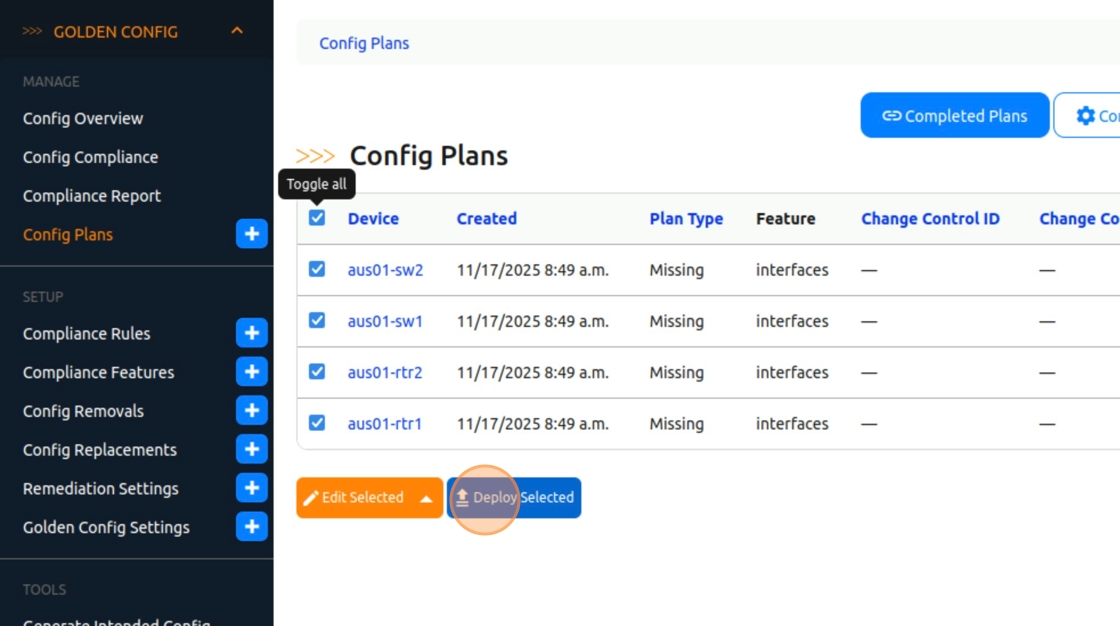Uncheck the aus01-rtr1 row checkbox
The height and width of the screenshot is (626, 1120).
[x=316, y=423]
